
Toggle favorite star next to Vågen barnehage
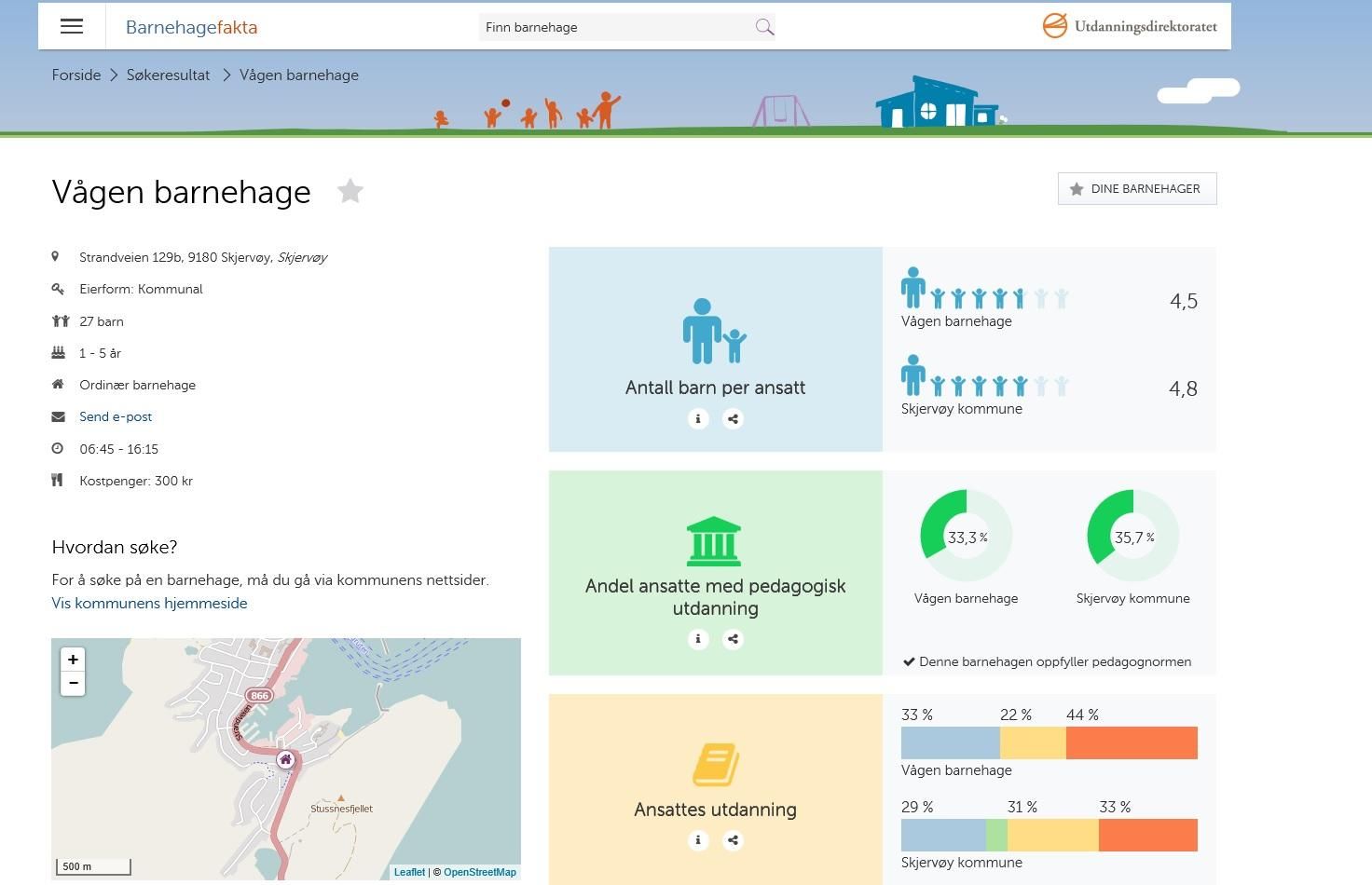point(350,191)
